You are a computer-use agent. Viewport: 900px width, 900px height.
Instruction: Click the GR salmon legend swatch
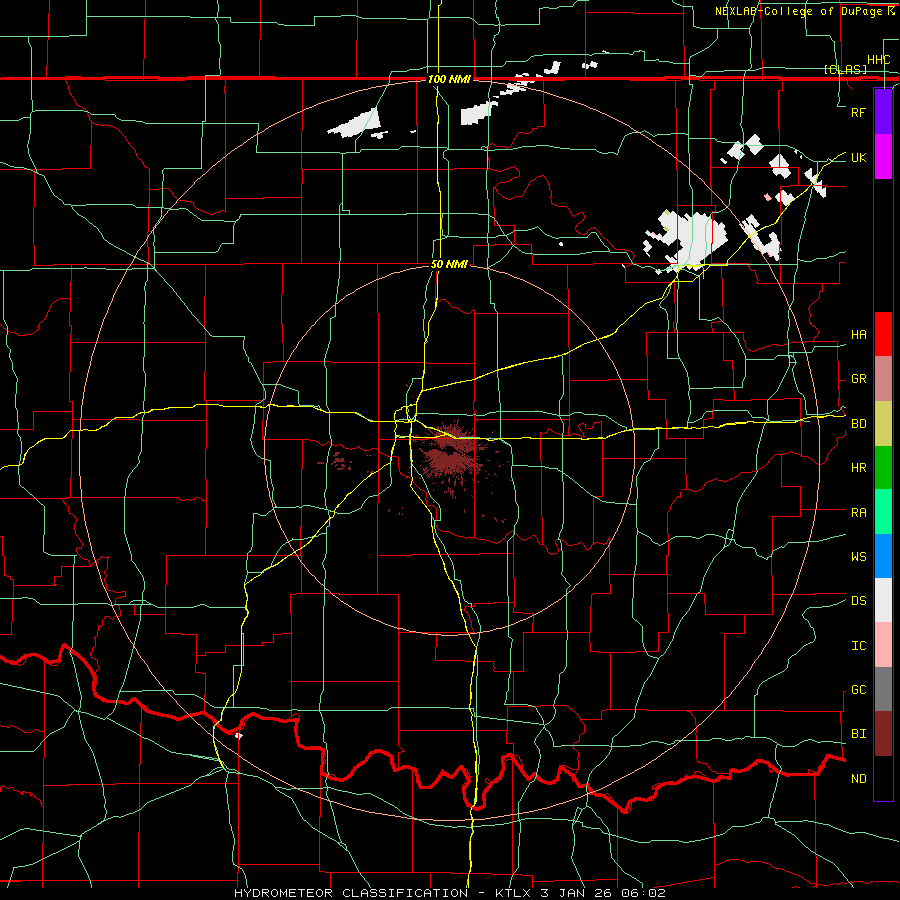[883, 379]
